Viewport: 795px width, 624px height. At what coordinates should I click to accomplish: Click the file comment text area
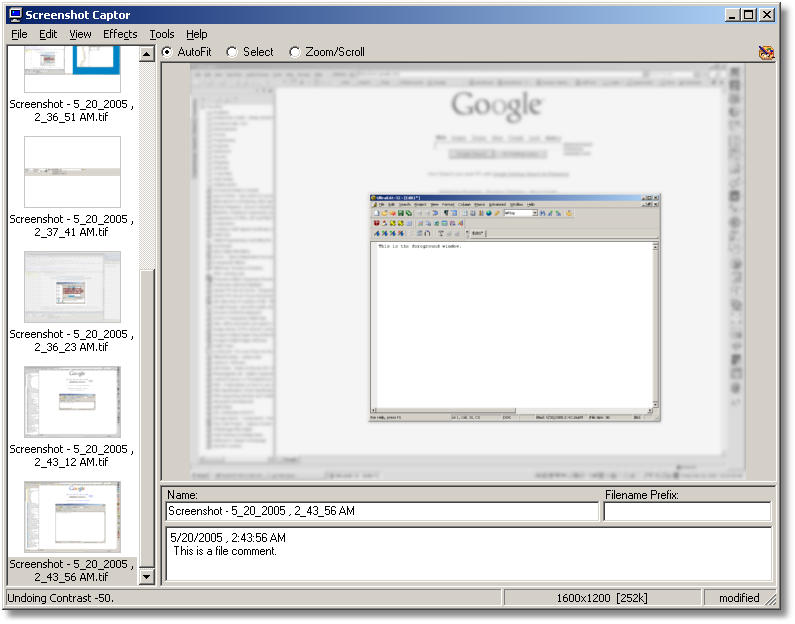[x=469, y=554]
